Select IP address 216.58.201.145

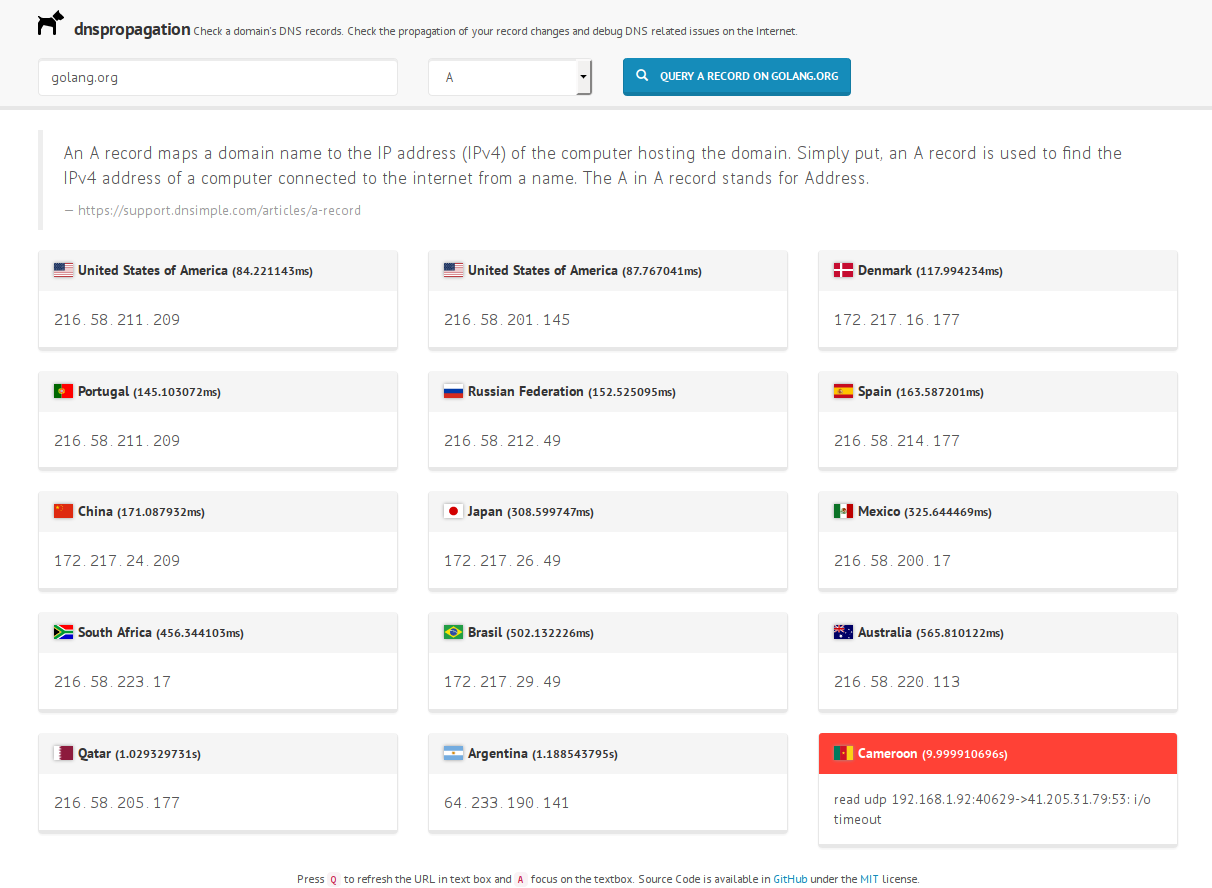[x=507, y=320]
